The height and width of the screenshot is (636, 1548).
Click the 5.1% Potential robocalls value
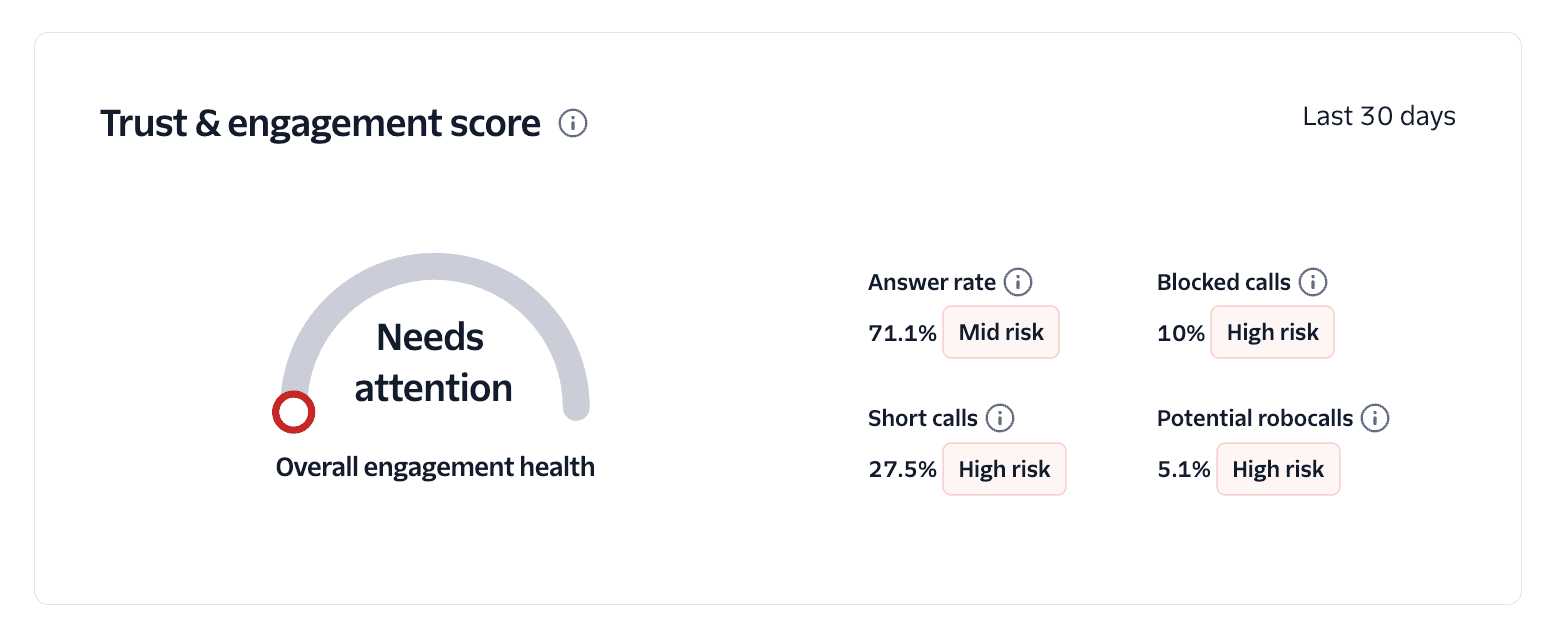tap(1182, 469)
